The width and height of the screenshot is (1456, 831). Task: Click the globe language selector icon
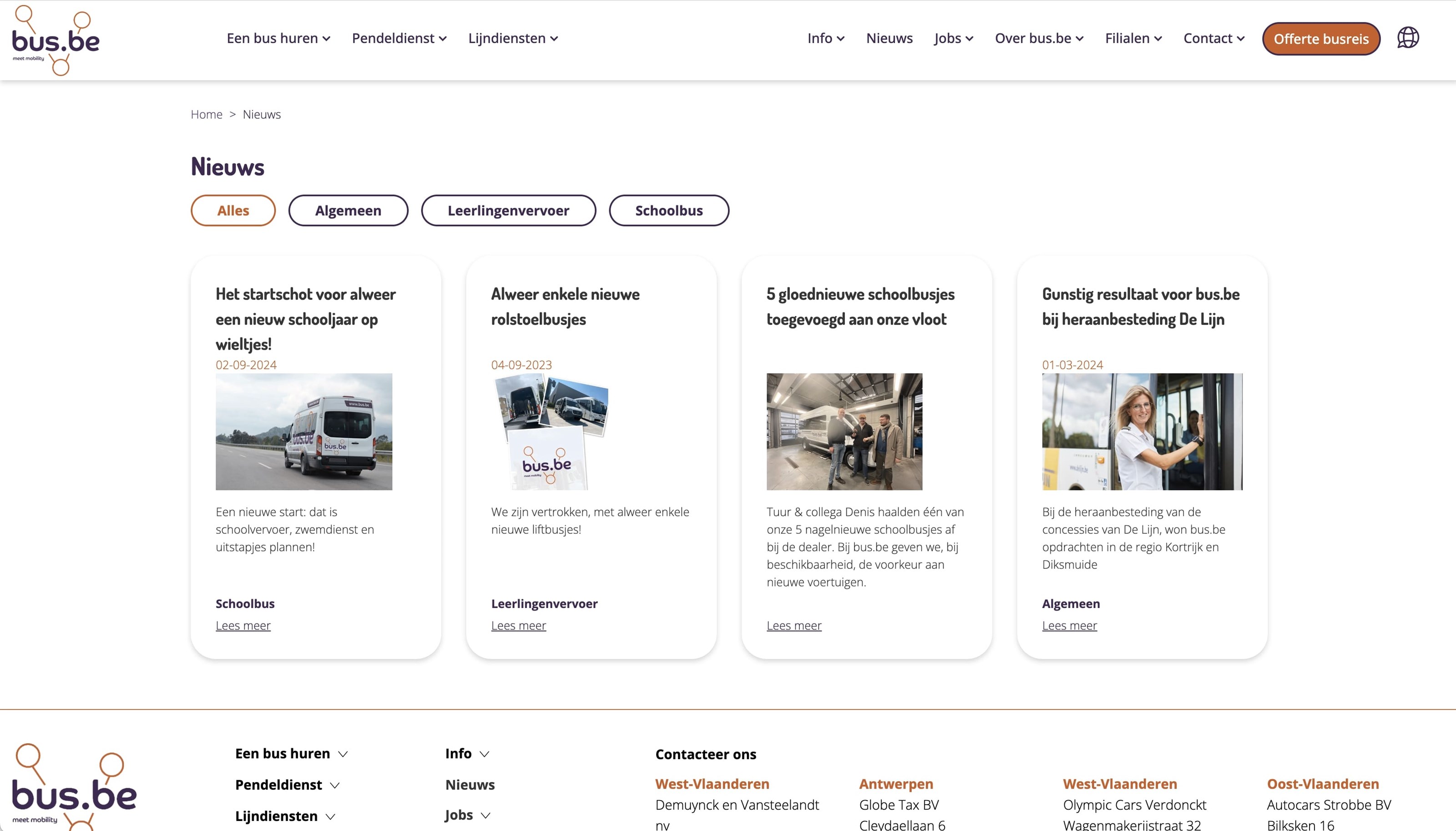coord(1407,38)
